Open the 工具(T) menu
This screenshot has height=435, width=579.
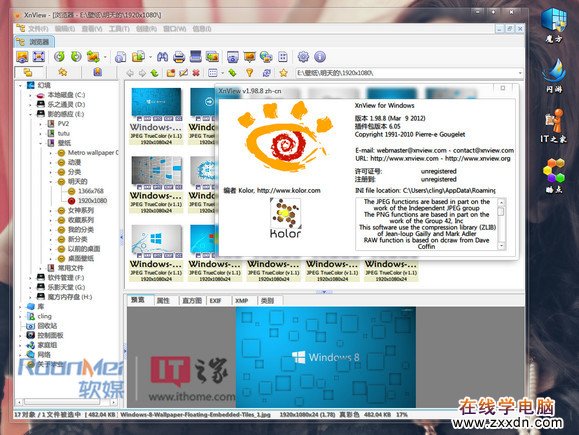coord(119,29)
